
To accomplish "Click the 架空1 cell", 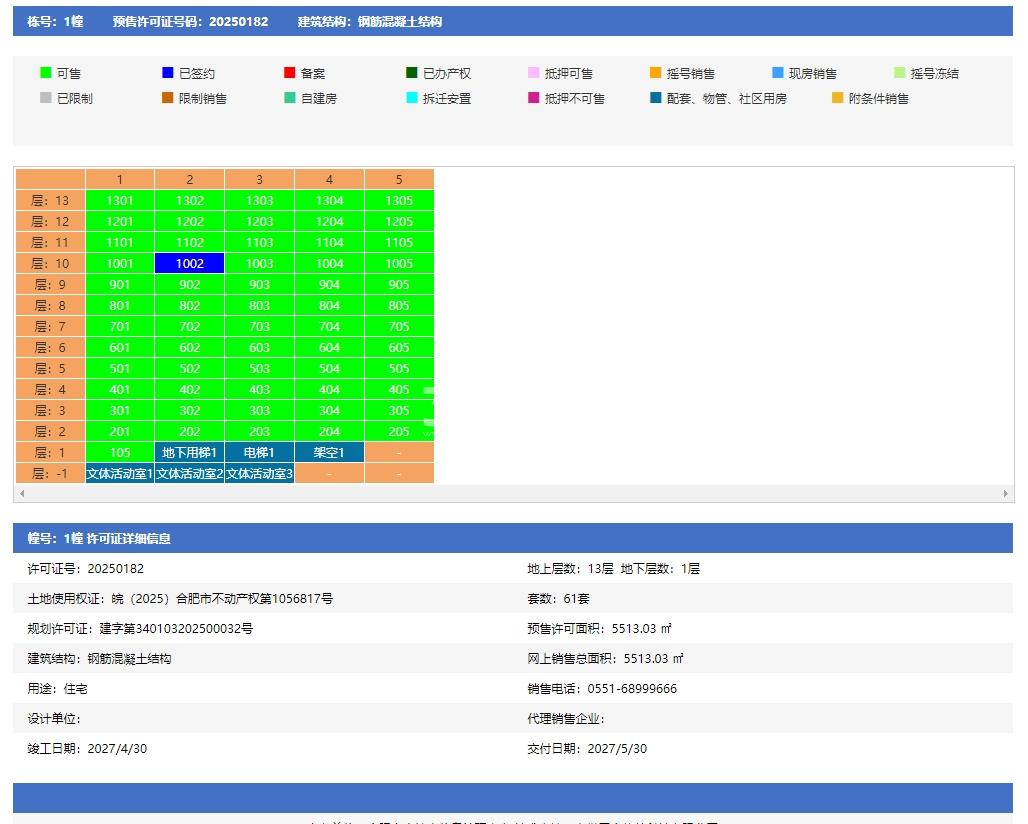I will [x=329, y=452].
